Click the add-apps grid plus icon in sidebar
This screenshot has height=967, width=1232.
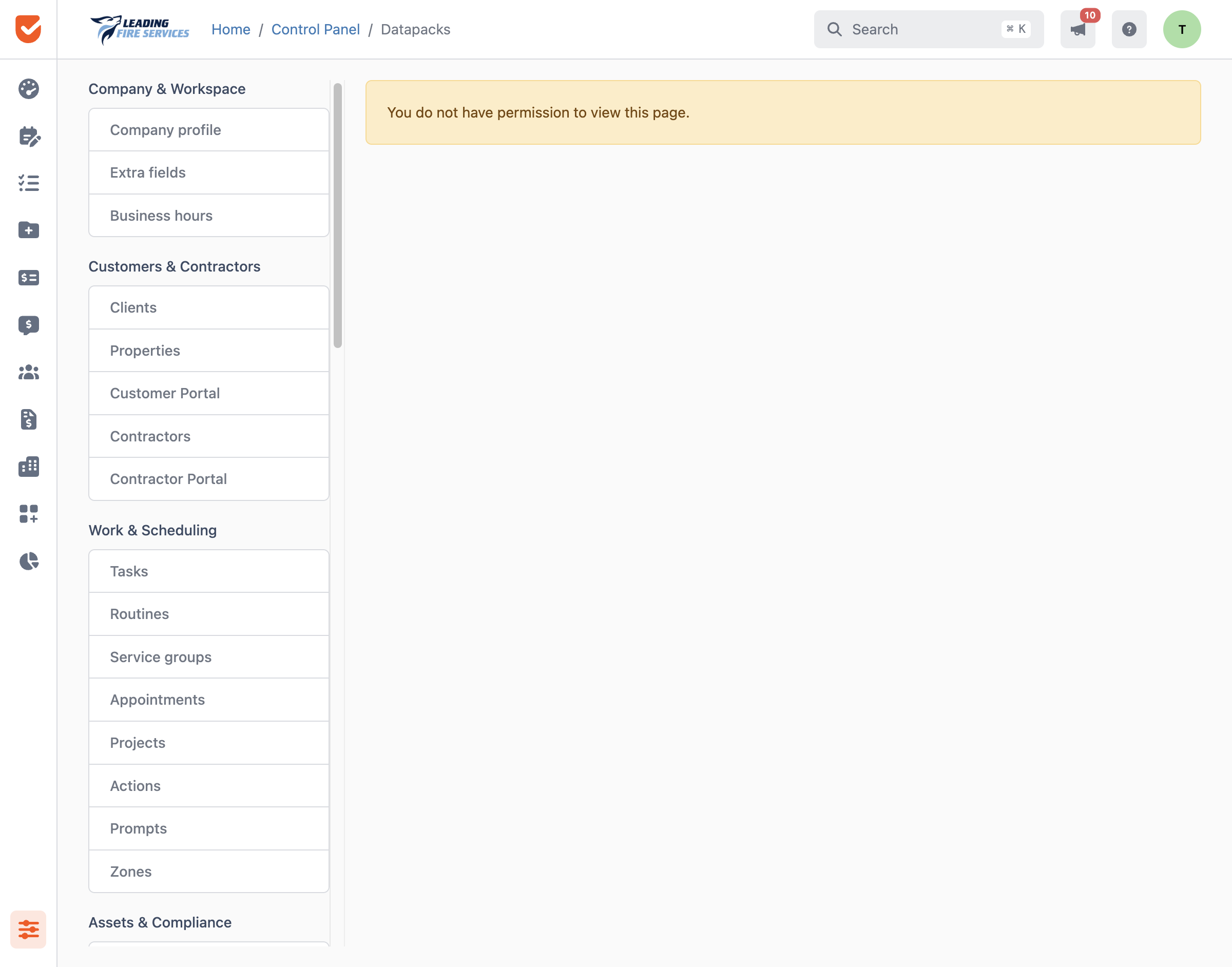(x=28, y=514)
